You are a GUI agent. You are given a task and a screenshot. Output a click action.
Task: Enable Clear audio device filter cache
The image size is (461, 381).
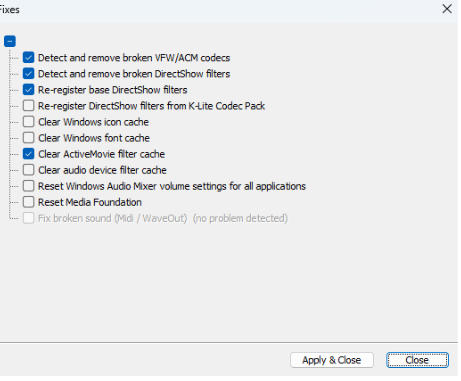(x=28, y=170)
